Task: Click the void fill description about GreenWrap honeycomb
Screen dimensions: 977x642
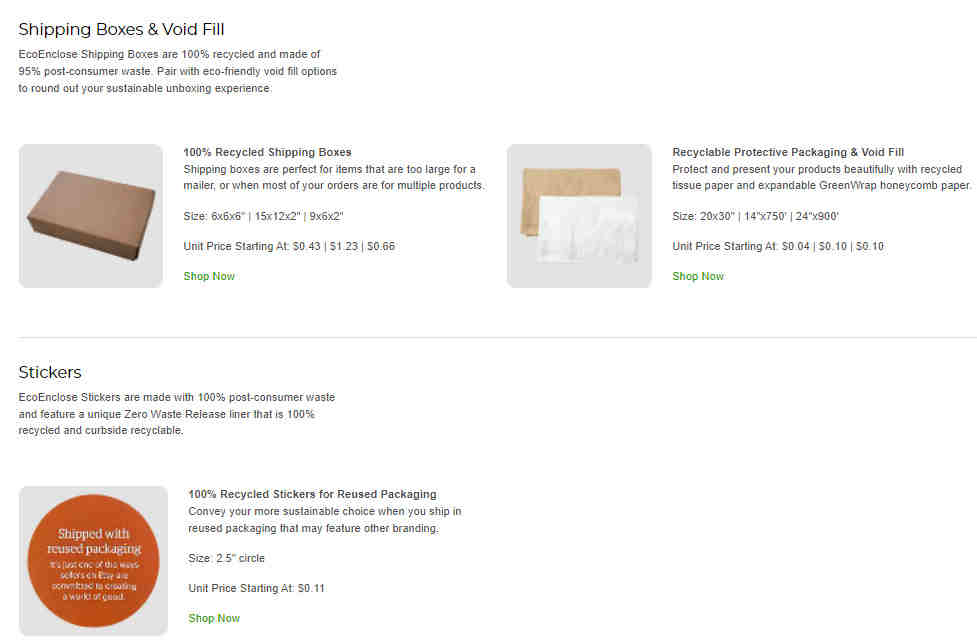Action: pos(822,178)
